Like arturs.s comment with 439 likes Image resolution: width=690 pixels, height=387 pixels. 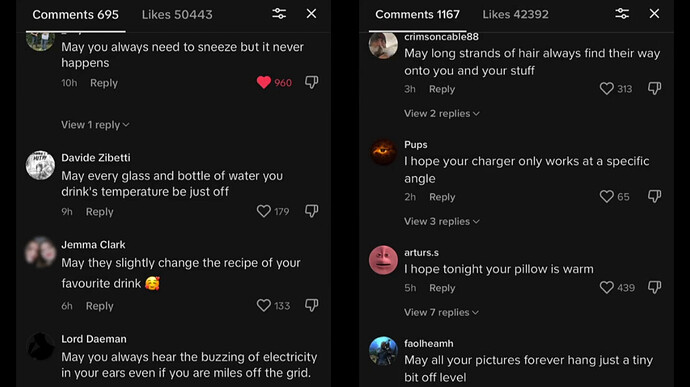point(606,287)
